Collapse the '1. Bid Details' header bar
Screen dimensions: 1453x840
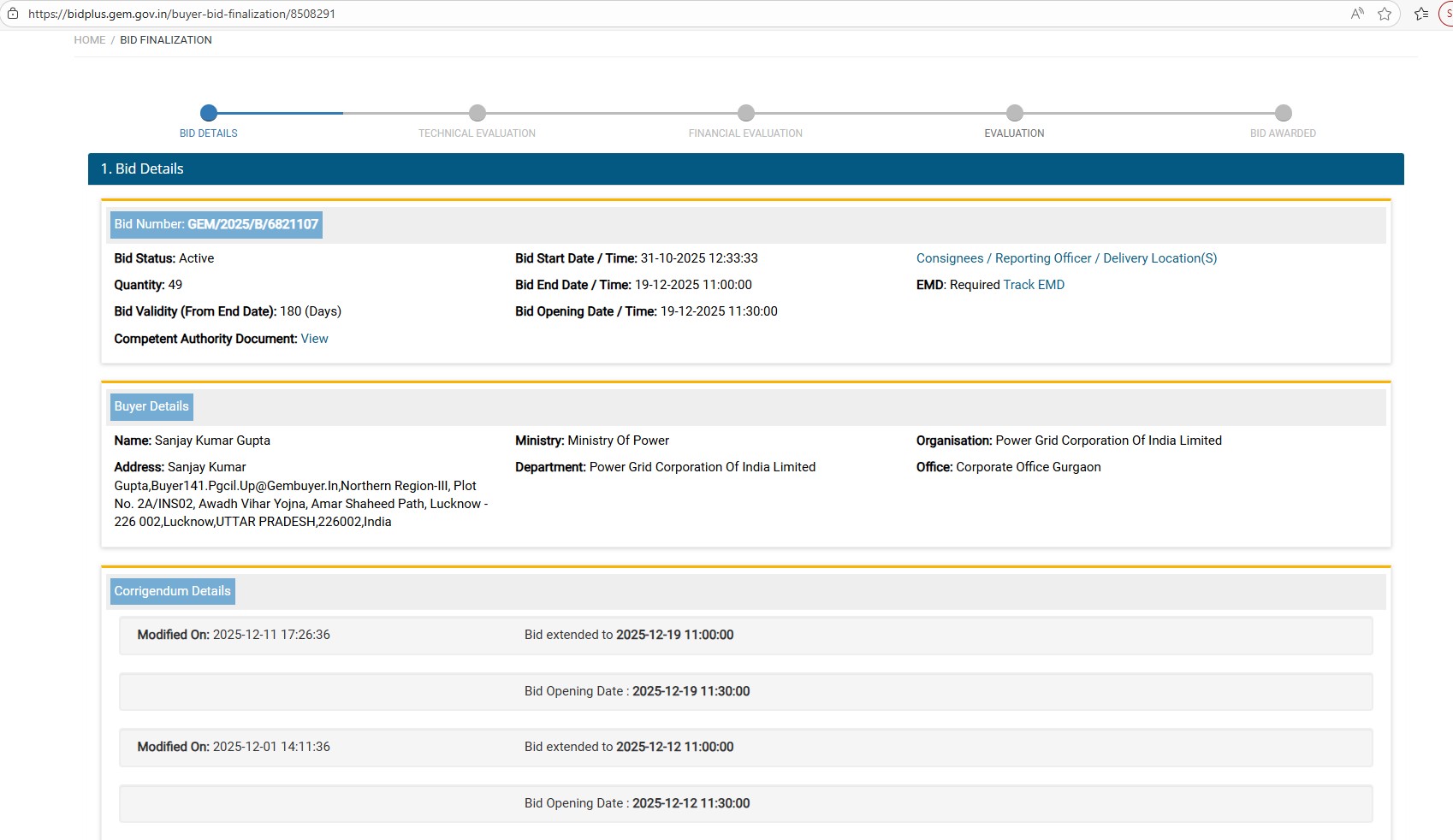coord(745,169)
